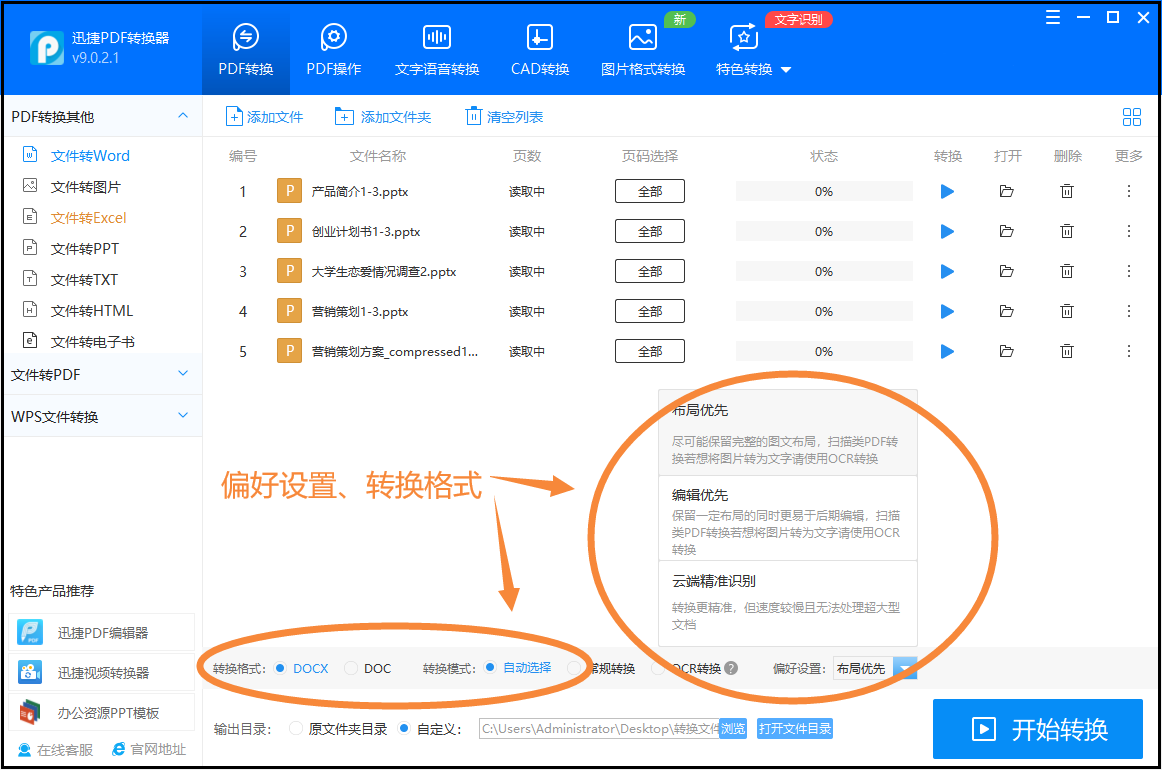Set page range 全部 for 产品简介1-3.pptx
The image size is (1162, 770).
tap(650, 192)
